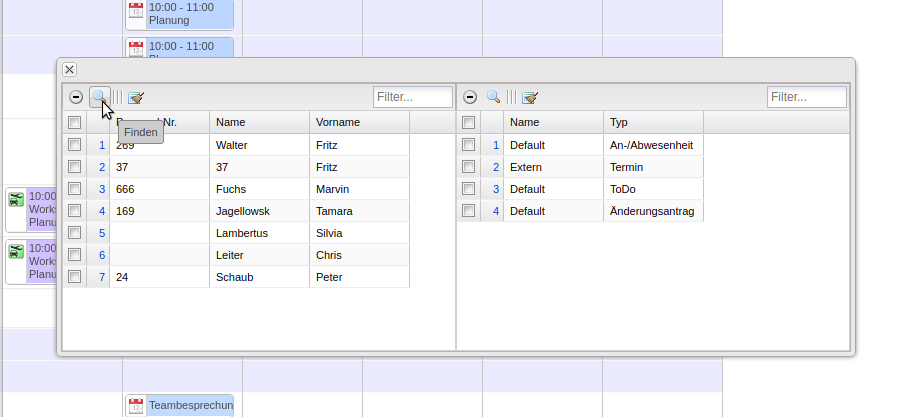The width and height of the screenshot is (912, 417).
Task: Click the Finden search icon in left panel
Action: (x=99, y=97)
